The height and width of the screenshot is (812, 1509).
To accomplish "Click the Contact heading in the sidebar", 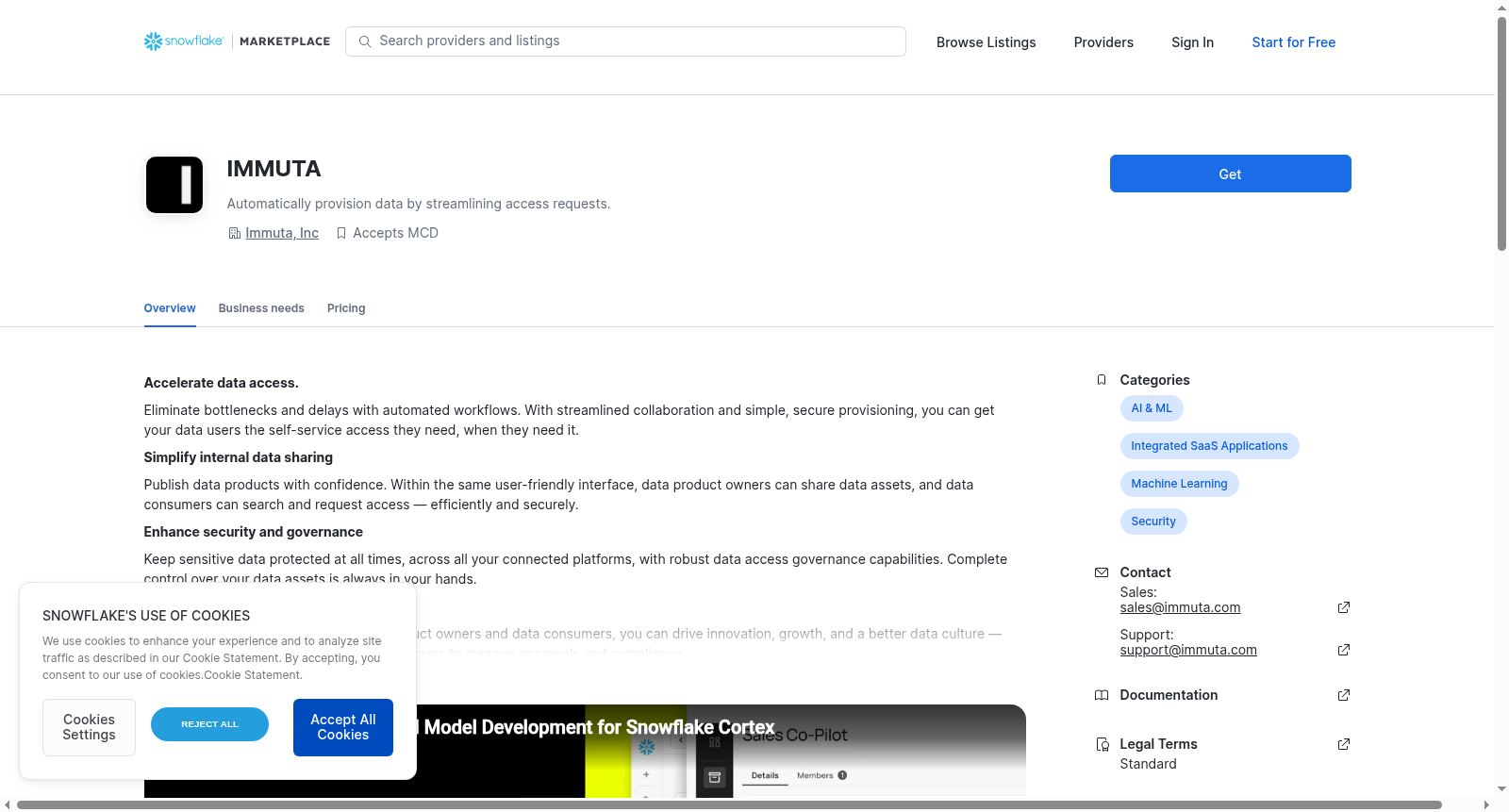I will click(1145, 572).
